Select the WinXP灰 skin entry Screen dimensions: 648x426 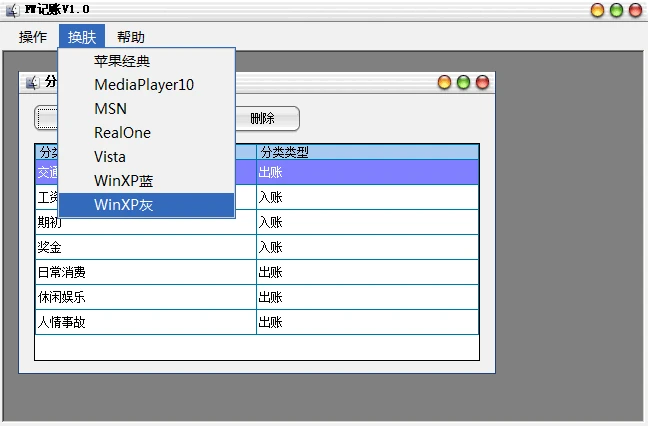click(x=147, y=205)
